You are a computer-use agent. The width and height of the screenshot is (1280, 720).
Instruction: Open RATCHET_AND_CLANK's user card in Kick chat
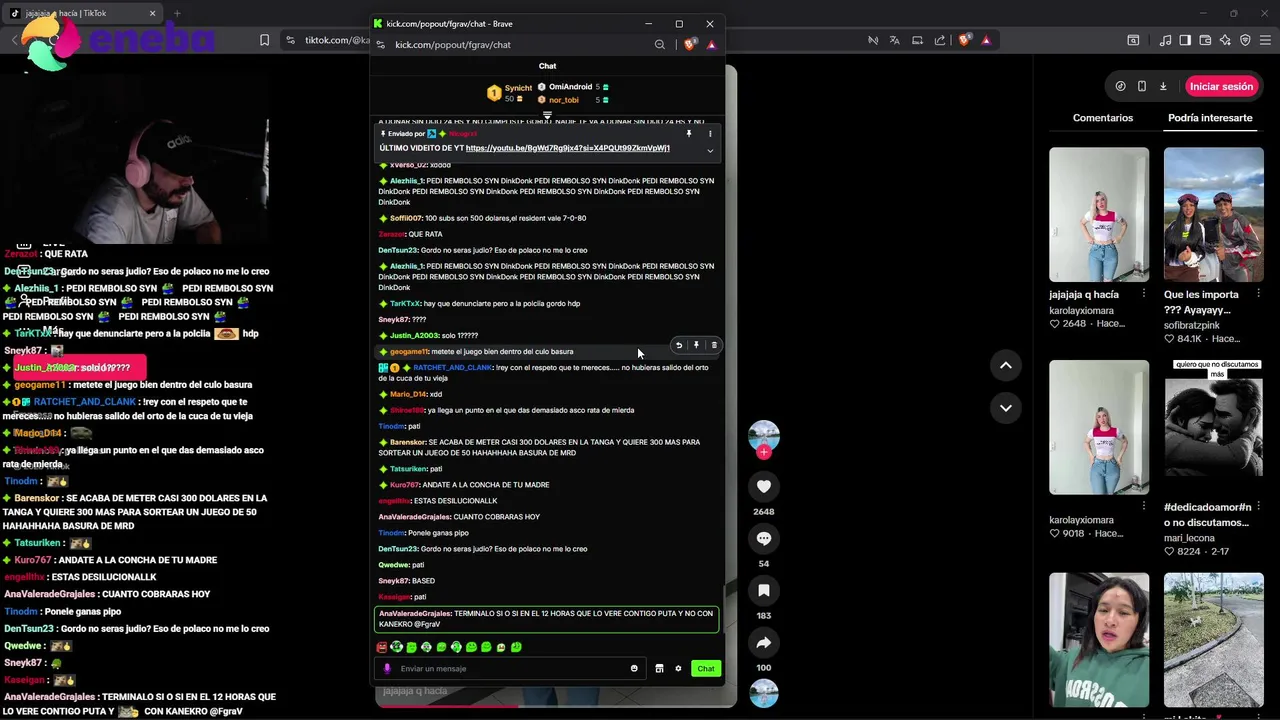pyautogui.click(x=452, y=368)
